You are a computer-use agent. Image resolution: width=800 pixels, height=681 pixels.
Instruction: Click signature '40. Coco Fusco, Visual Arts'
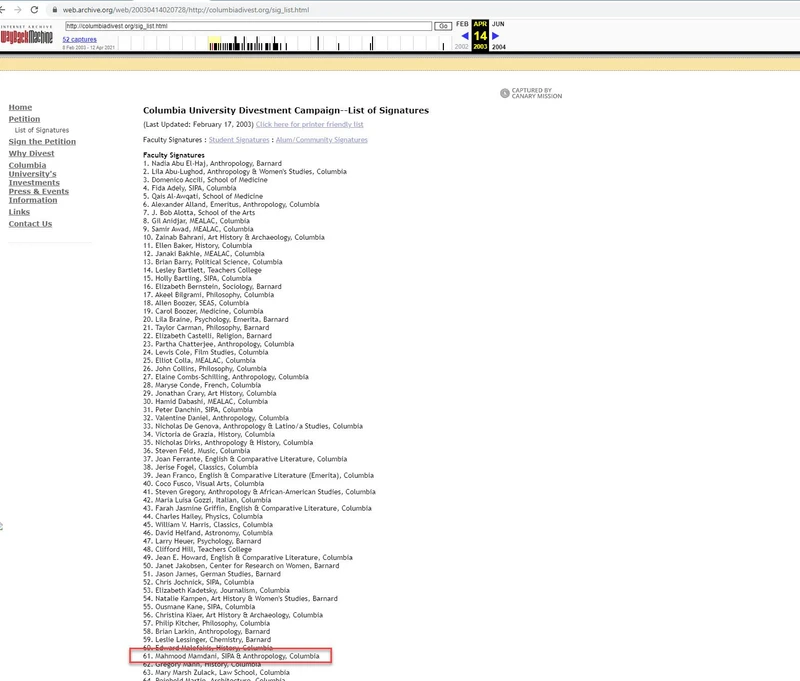[x=204, y=484]
